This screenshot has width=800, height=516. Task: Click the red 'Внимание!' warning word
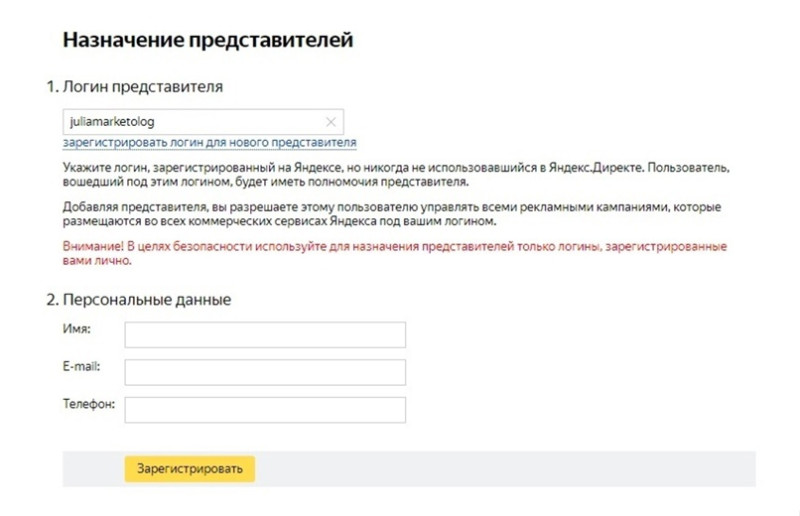pyautogui.click(x=93, y=247)
